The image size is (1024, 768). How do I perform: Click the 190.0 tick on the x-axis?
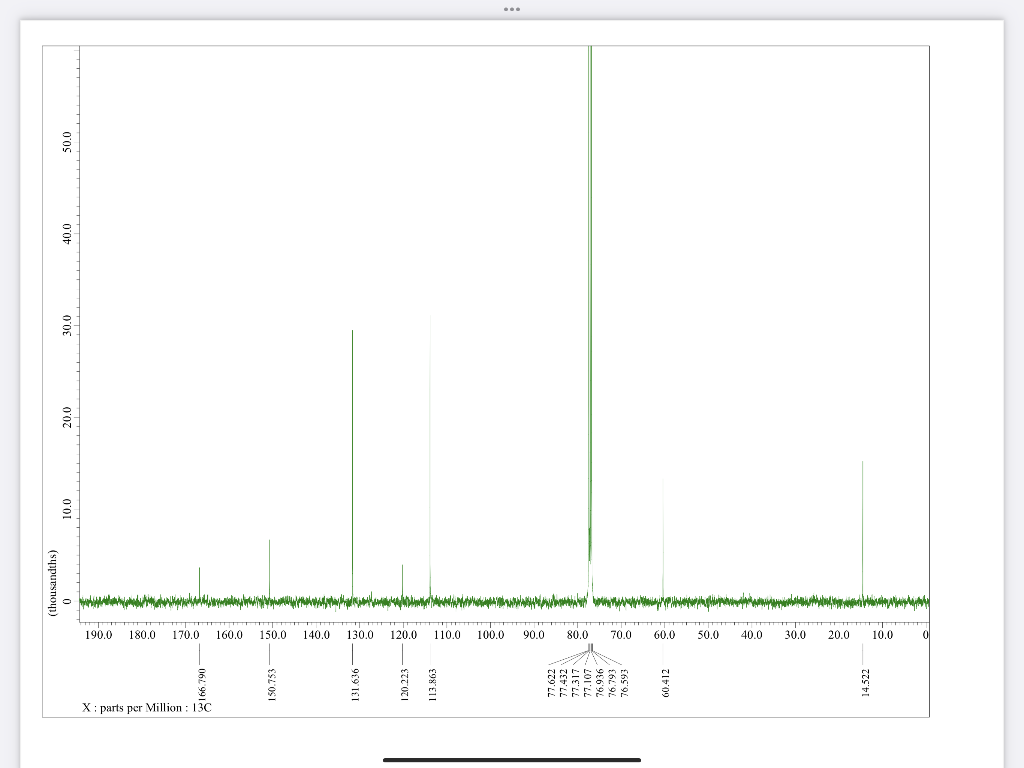point(97,633)
